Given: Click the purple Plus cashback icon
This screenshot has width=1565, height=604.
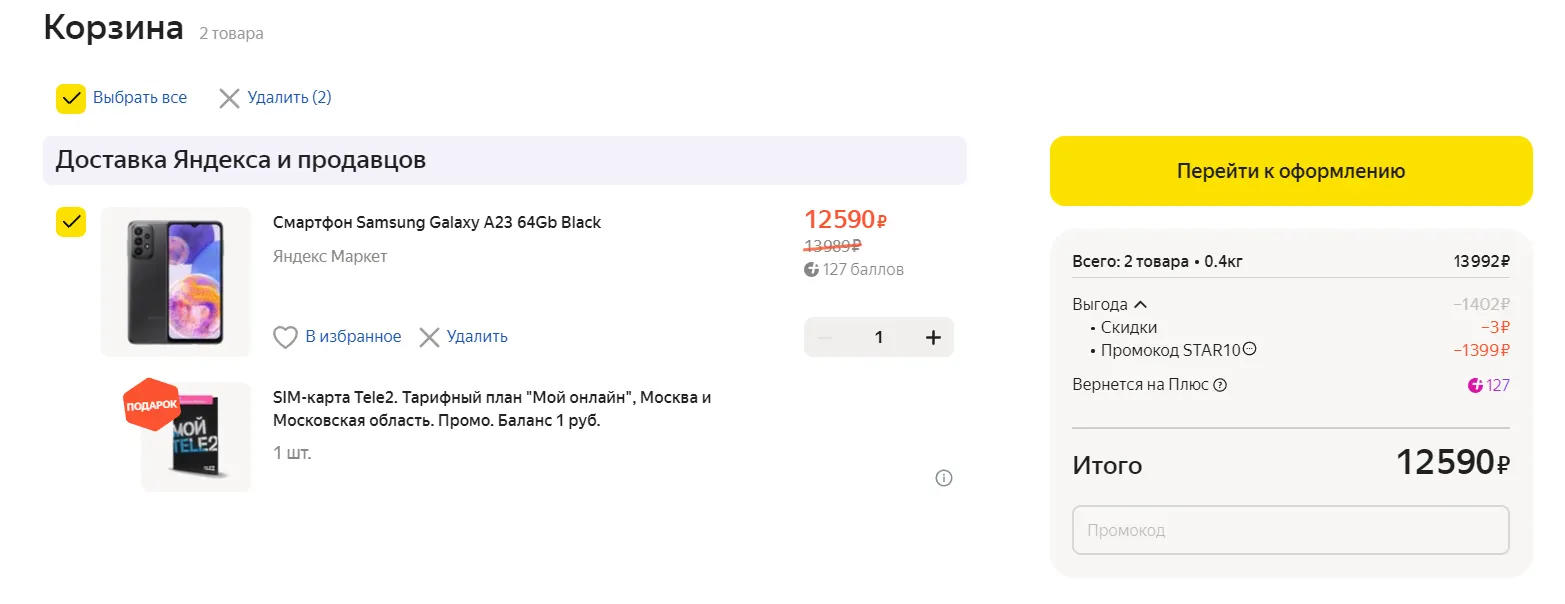Looking at the screenshot, I should 1475,385.
